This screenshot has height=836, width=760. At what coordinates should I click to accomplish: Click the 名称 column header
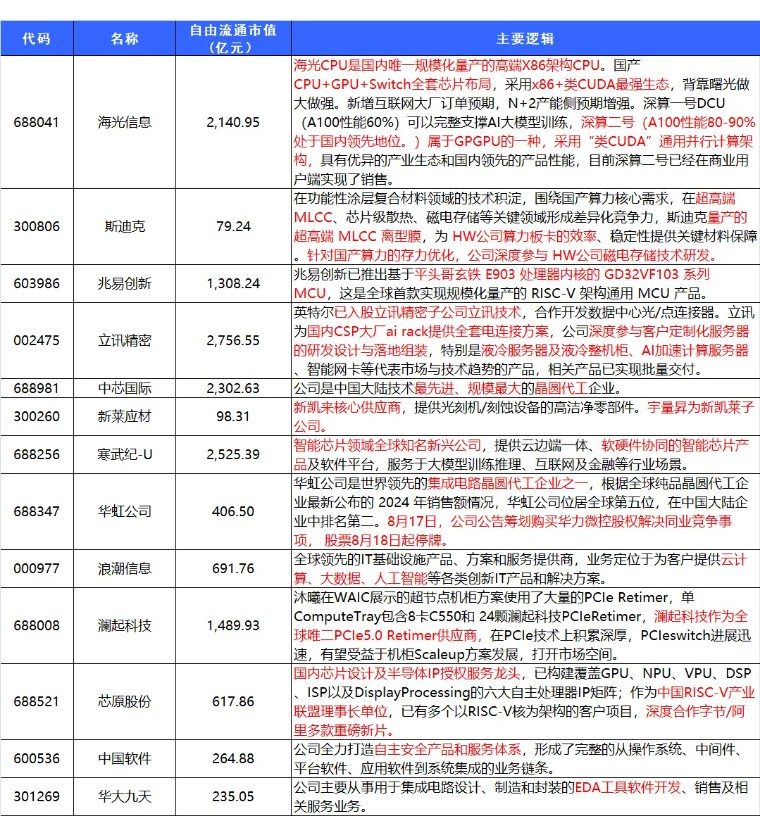(x=124, y=38)
